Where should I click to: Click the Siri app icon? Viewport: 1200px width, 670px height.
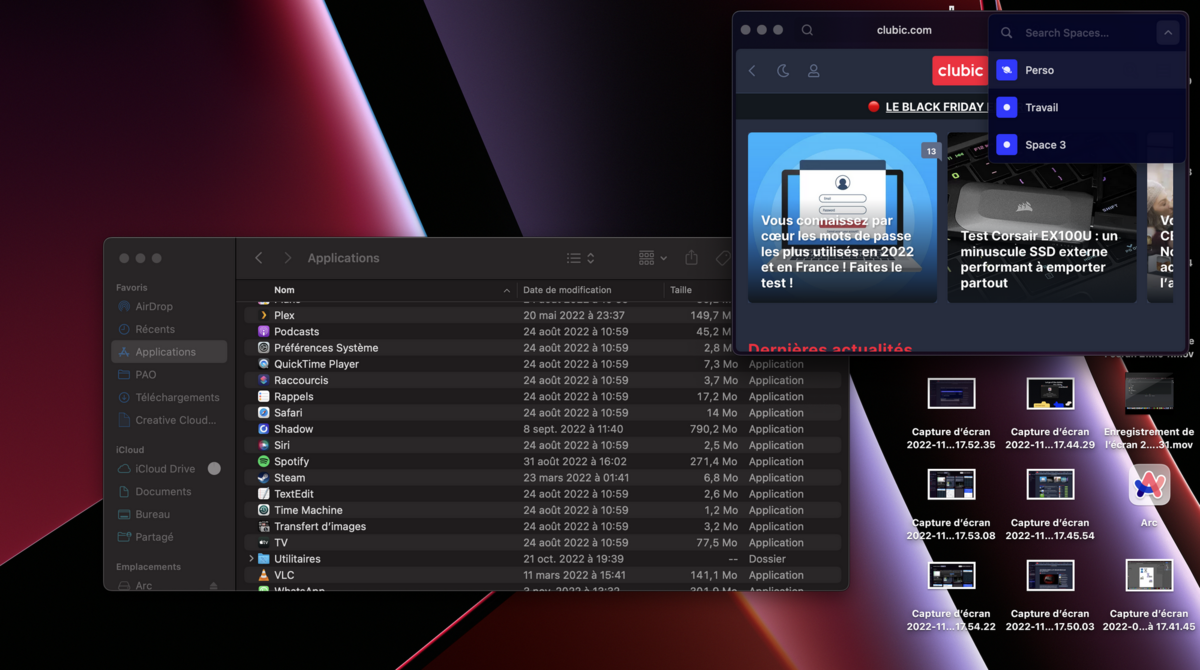[264, 445]
